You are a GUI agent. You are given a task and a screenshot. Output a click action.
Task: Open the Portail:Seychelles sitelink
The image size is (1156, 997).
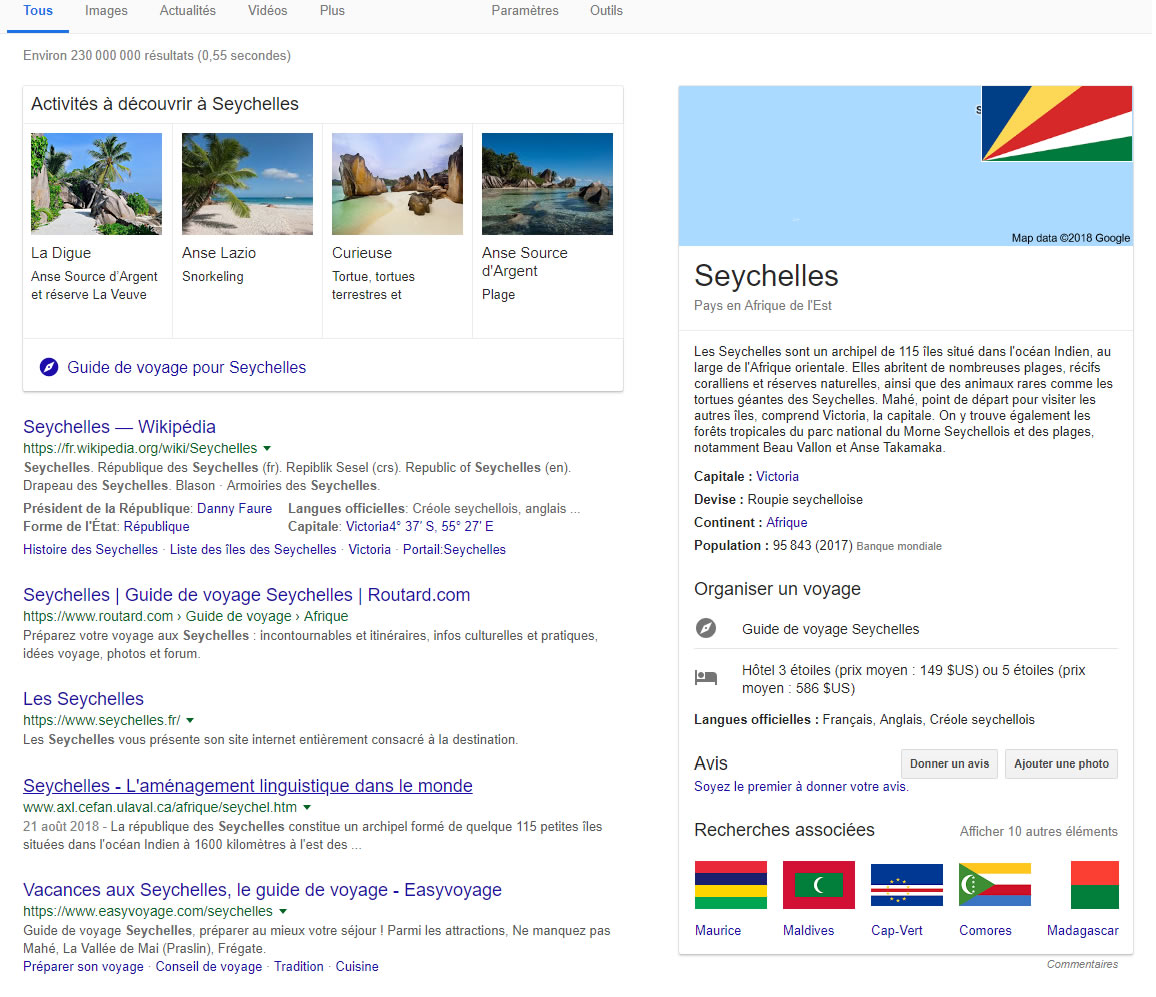[454, 549]
